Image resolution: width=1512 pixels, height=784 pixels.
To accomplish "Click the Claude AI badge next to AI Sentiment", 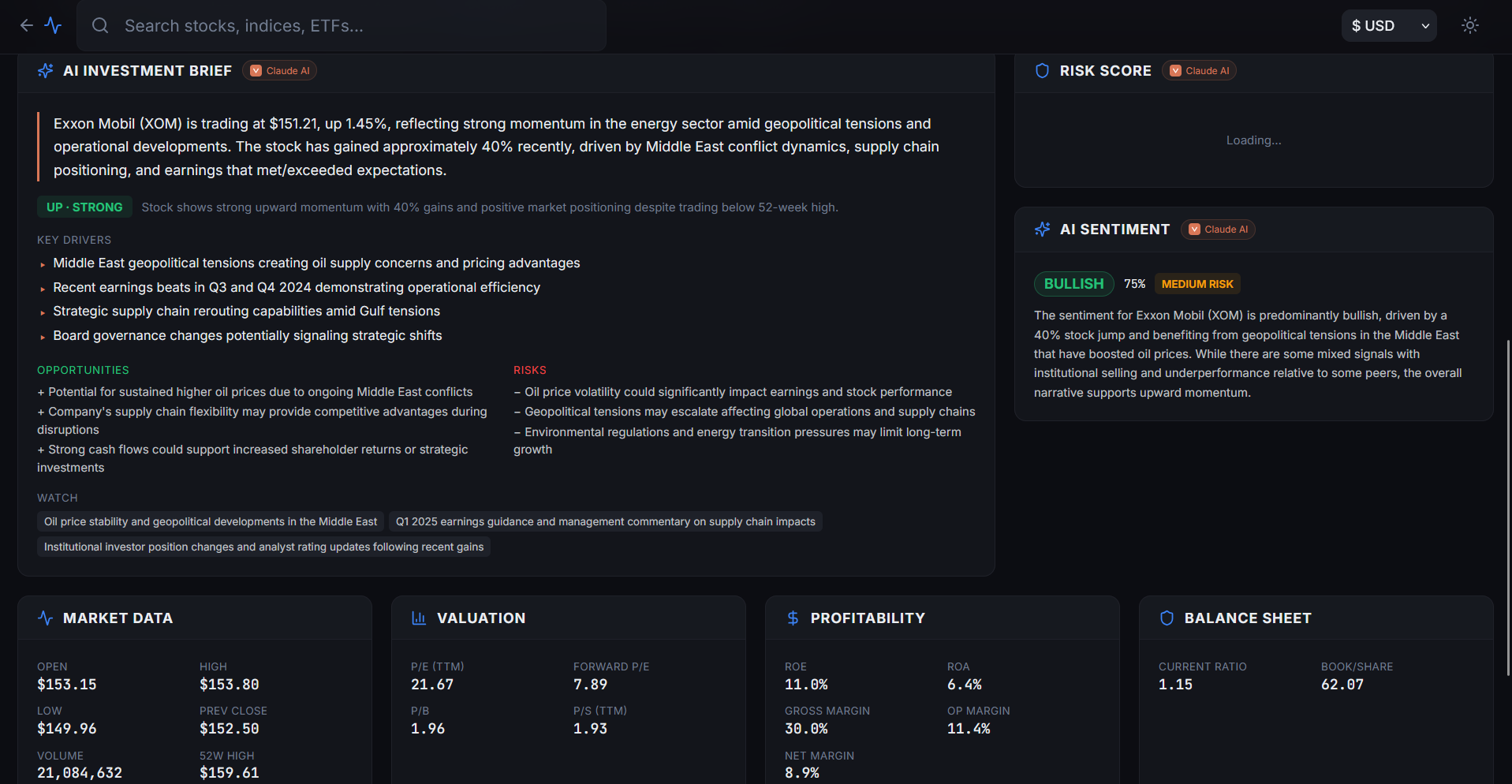I will pos(1218,230).
